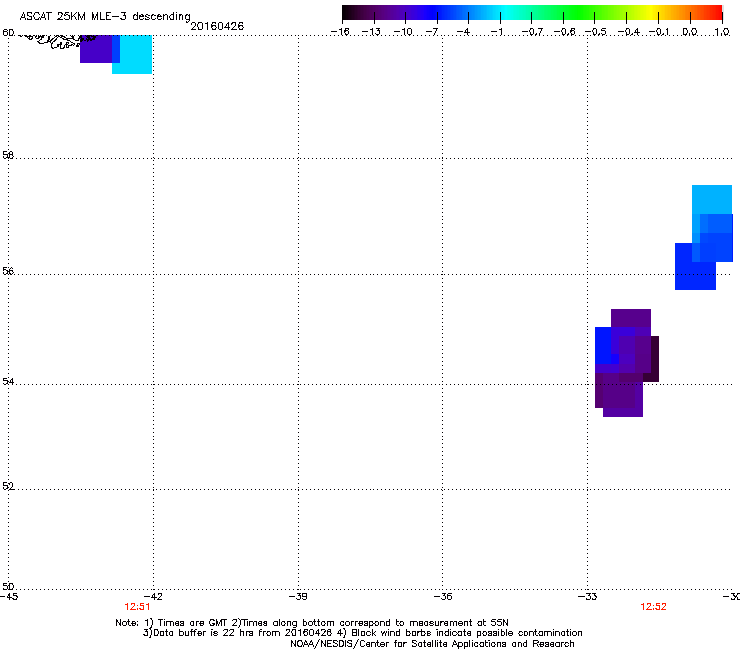Click the -4 color bar label

coord(463,32)
